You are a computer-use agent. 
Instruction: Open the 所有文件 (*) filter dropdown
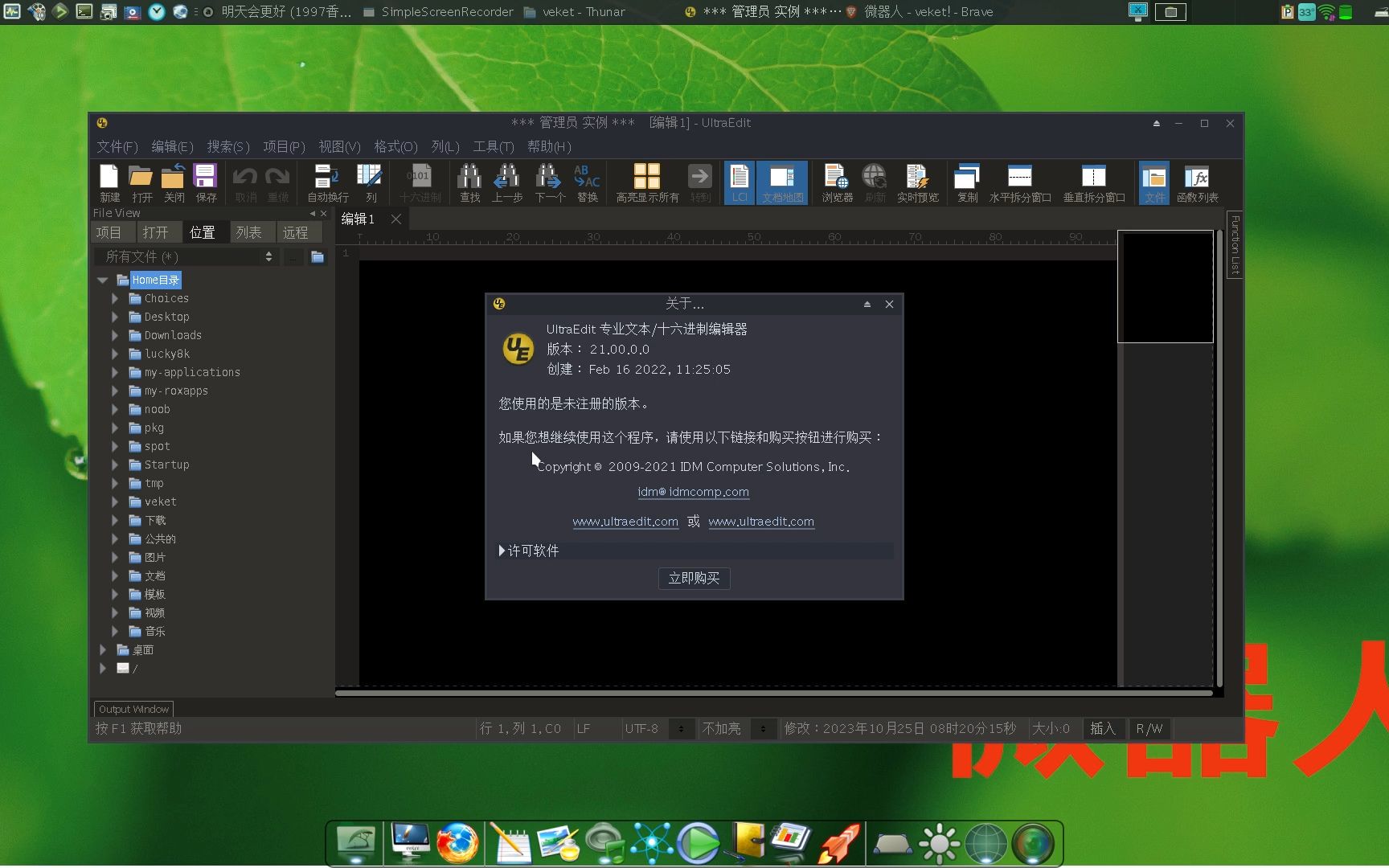click(x=186, y=256)
